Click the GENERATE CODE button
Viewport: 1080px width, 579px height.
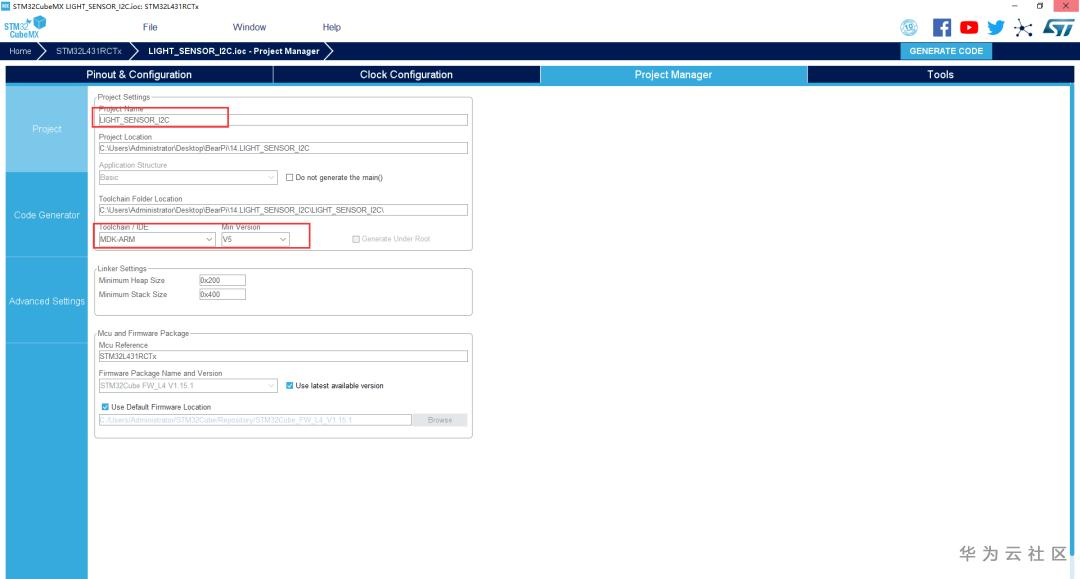click(946, 51)
